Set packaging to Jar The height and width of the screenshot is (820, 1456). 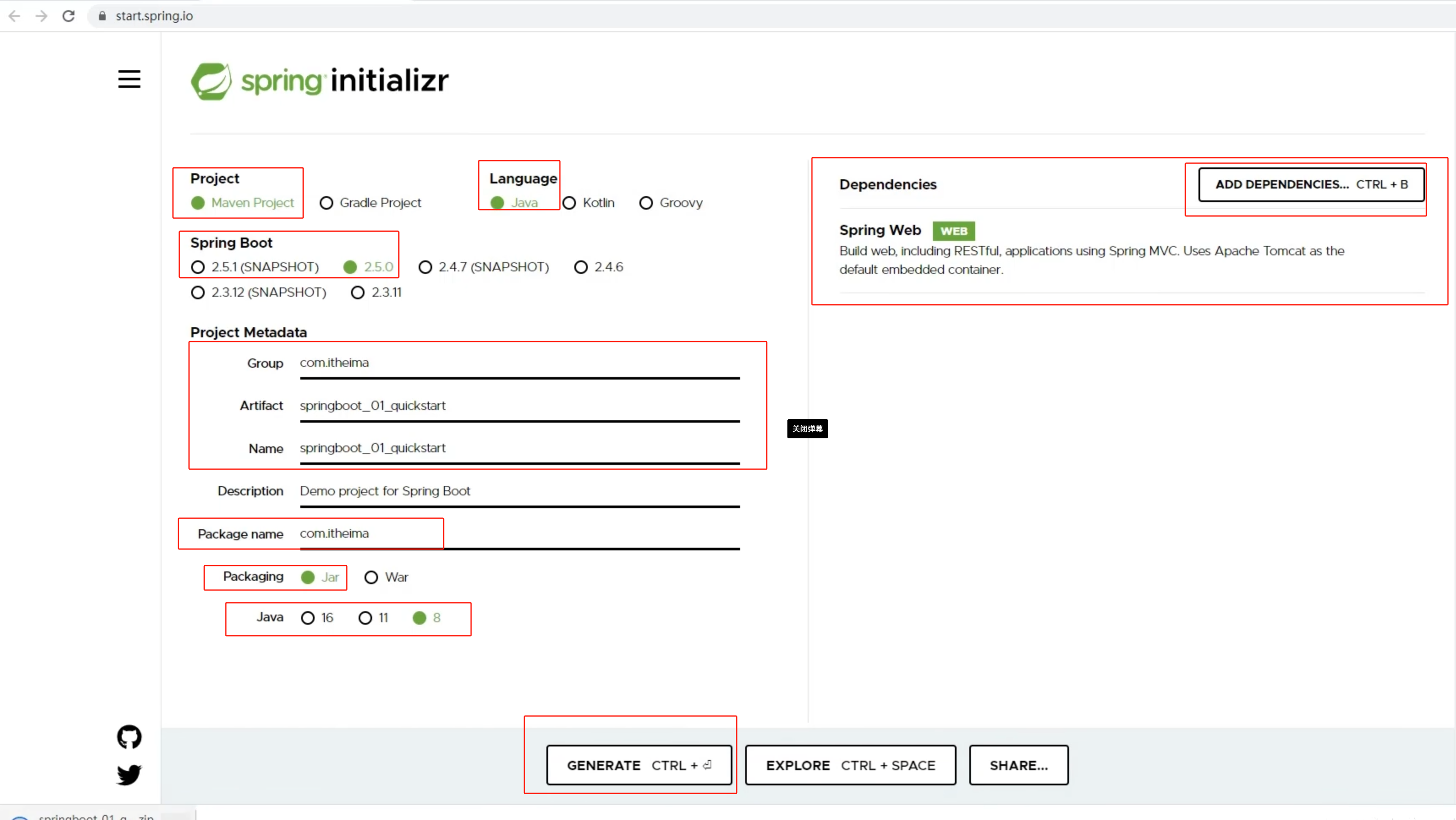point(320,577)
